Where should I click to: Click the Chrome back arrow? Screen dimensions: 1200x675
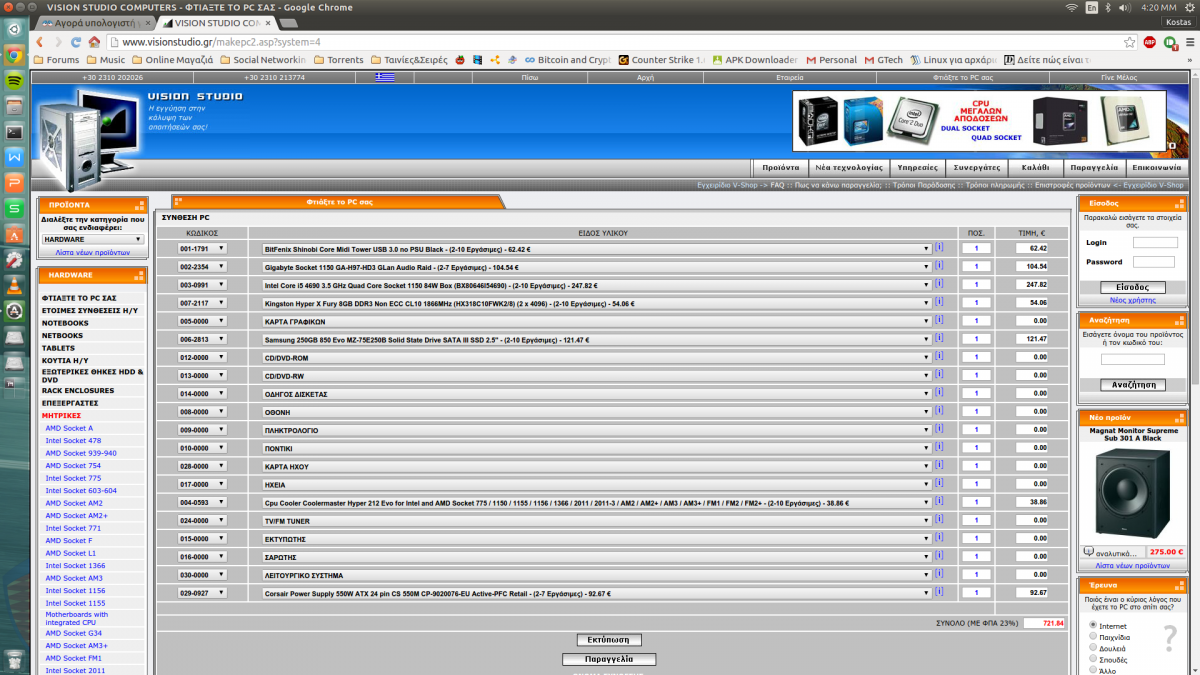point(40,42)
